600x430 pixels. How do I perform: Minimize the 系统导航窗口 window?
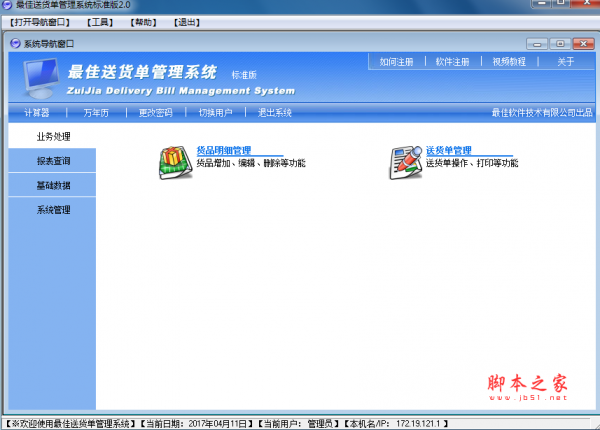(537, 44)
